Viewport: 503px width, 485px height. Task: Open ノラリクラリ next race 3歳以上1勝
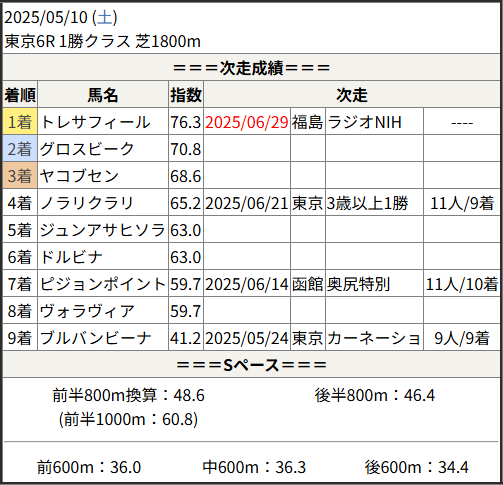click(x=367, y=203)
